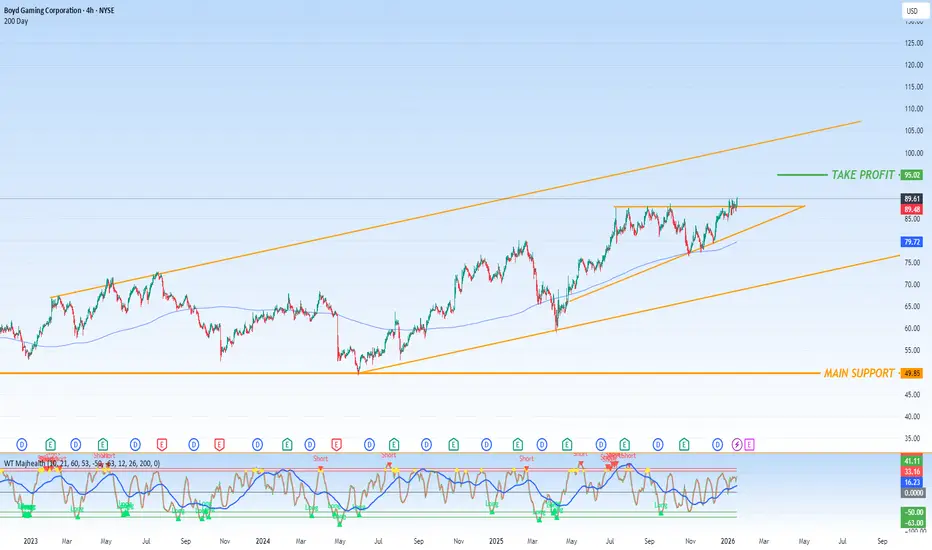This screenshot has height=550, width=932.
Task: Open the December 2025 dividend D marker
Action: coord(718,444)
